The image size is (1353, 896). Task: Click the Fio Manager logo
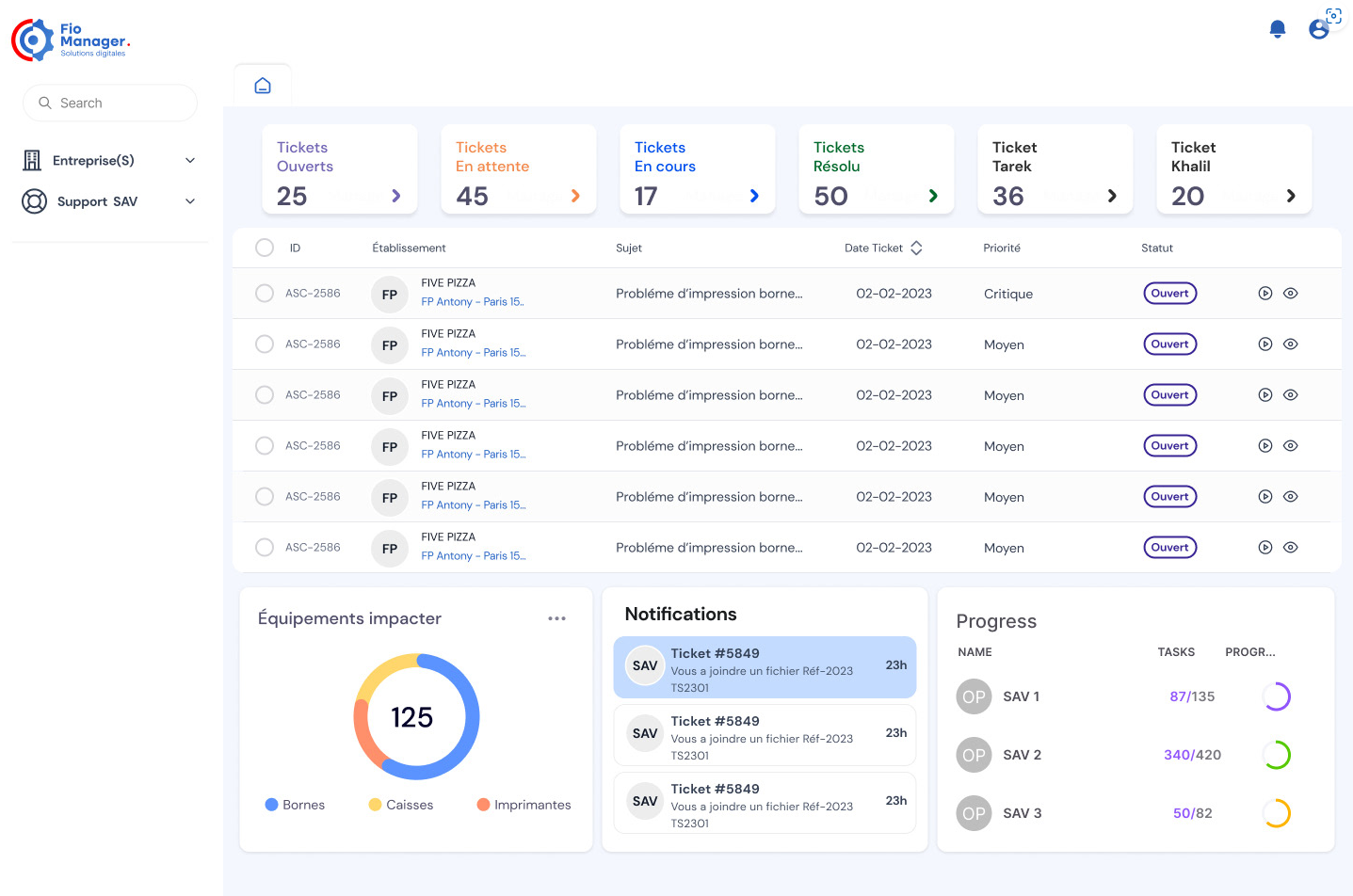pyautogui.click(x=71, y=40)
